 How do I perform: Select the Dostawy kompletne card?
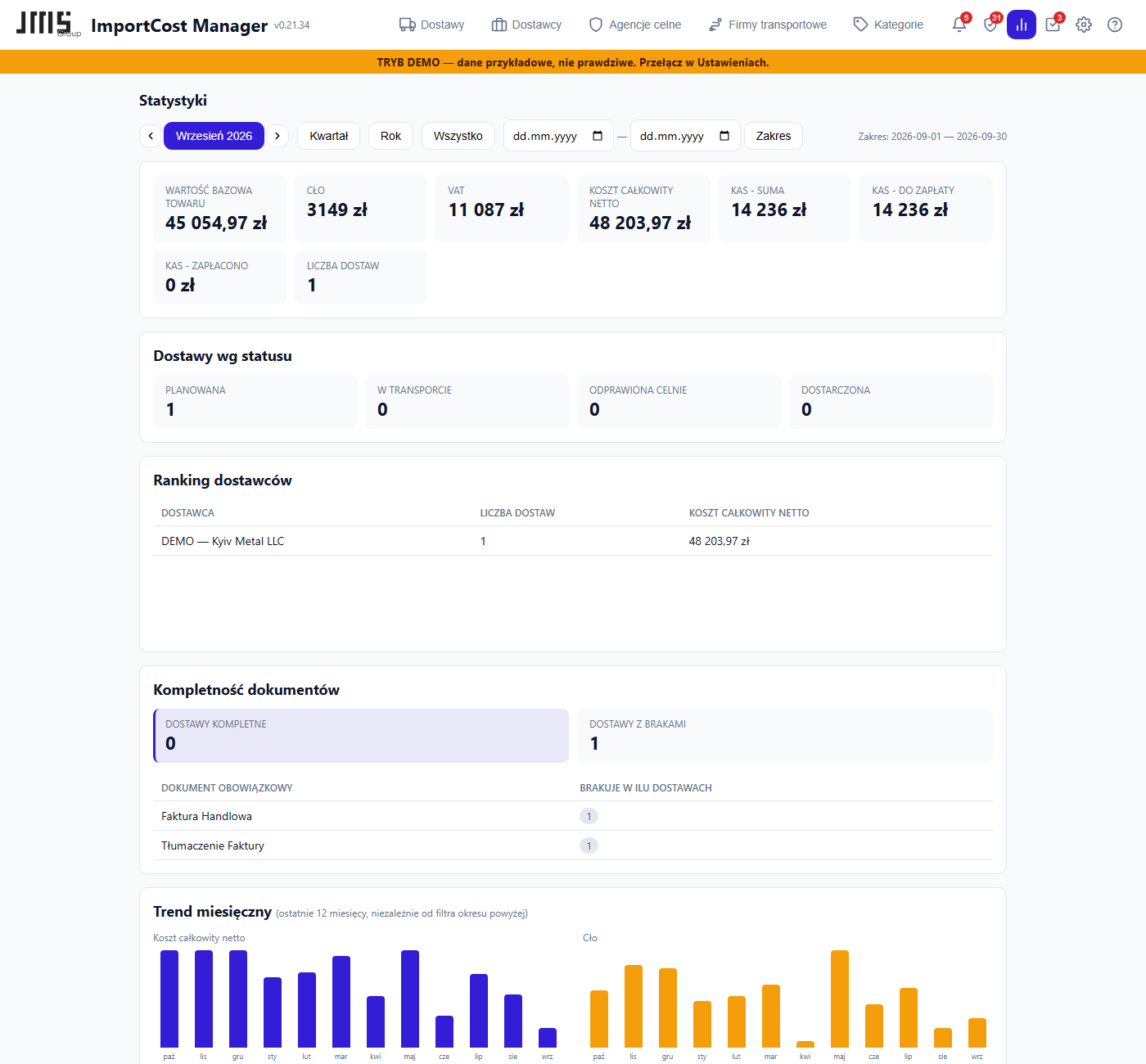tap(361, 736)
